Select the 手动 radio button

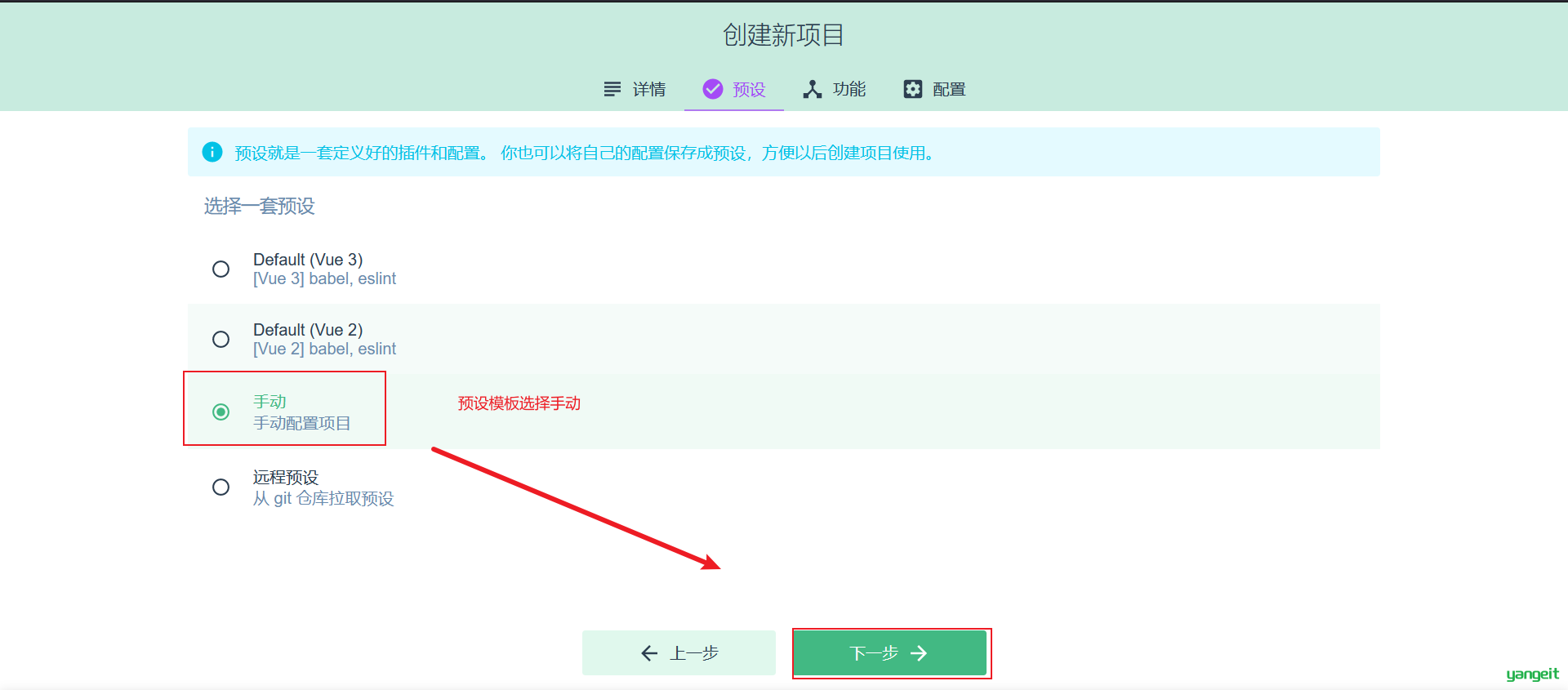(x=220, y=412)
